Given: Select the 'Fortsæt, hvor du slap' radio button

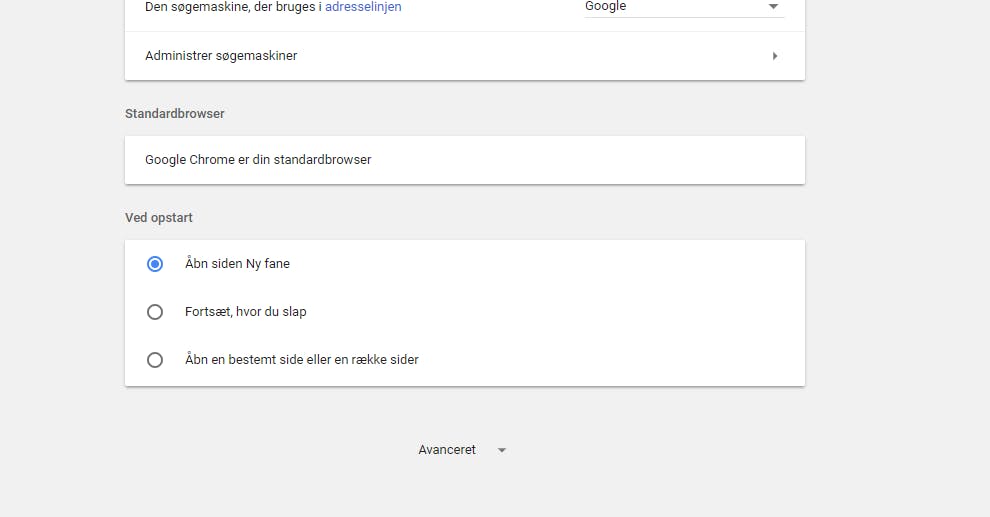Looking at the screenshot, I should [x=155, y=312].
